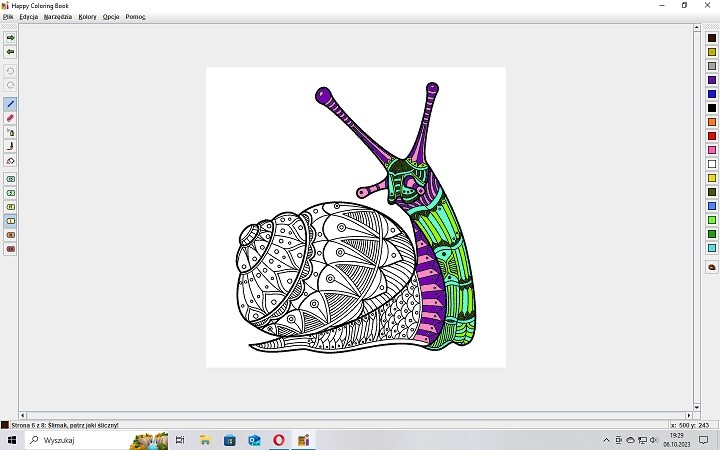720x450 pixels.
Task: Open the Kolory menu
Action: (x=87, y=17)
